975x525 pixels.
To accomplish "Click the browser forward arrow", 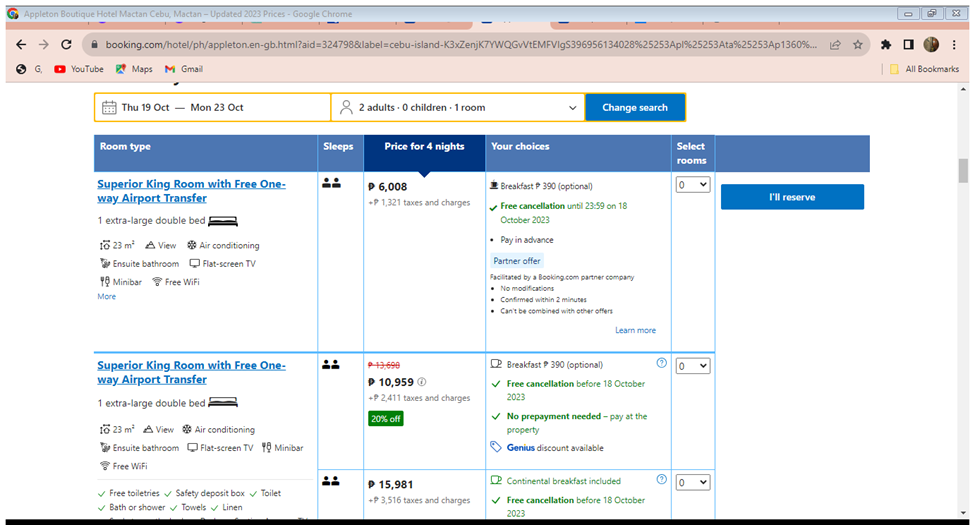I will click(44, 45).
